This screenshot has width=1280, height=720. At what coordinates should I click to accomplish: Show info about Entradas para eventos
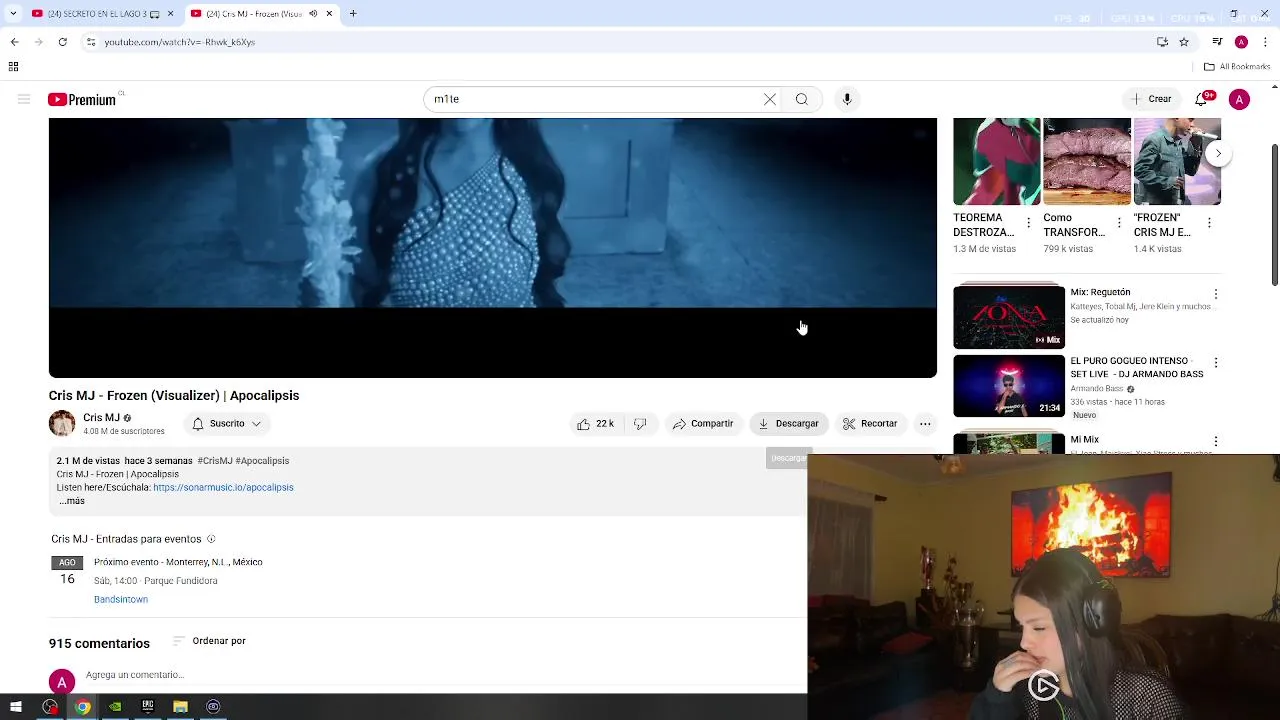coord(211,539)
